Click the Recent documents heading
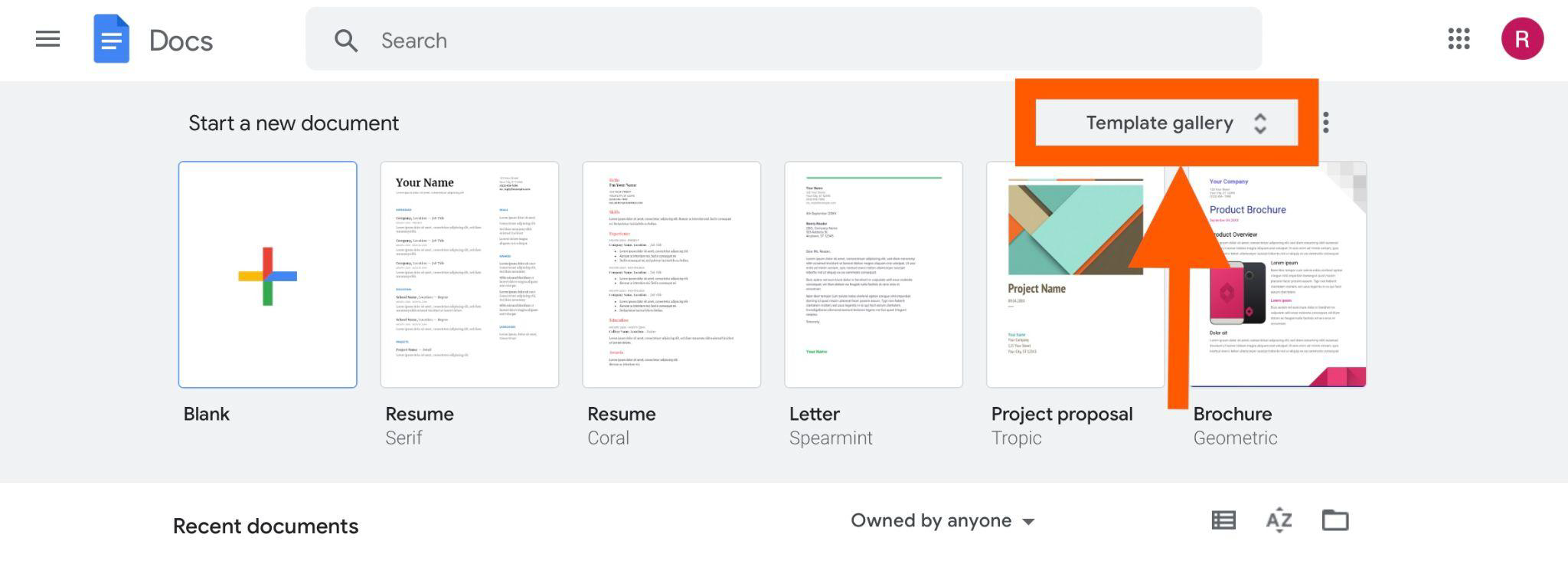Screen dimensions: 1568x564 click(266, 526)
